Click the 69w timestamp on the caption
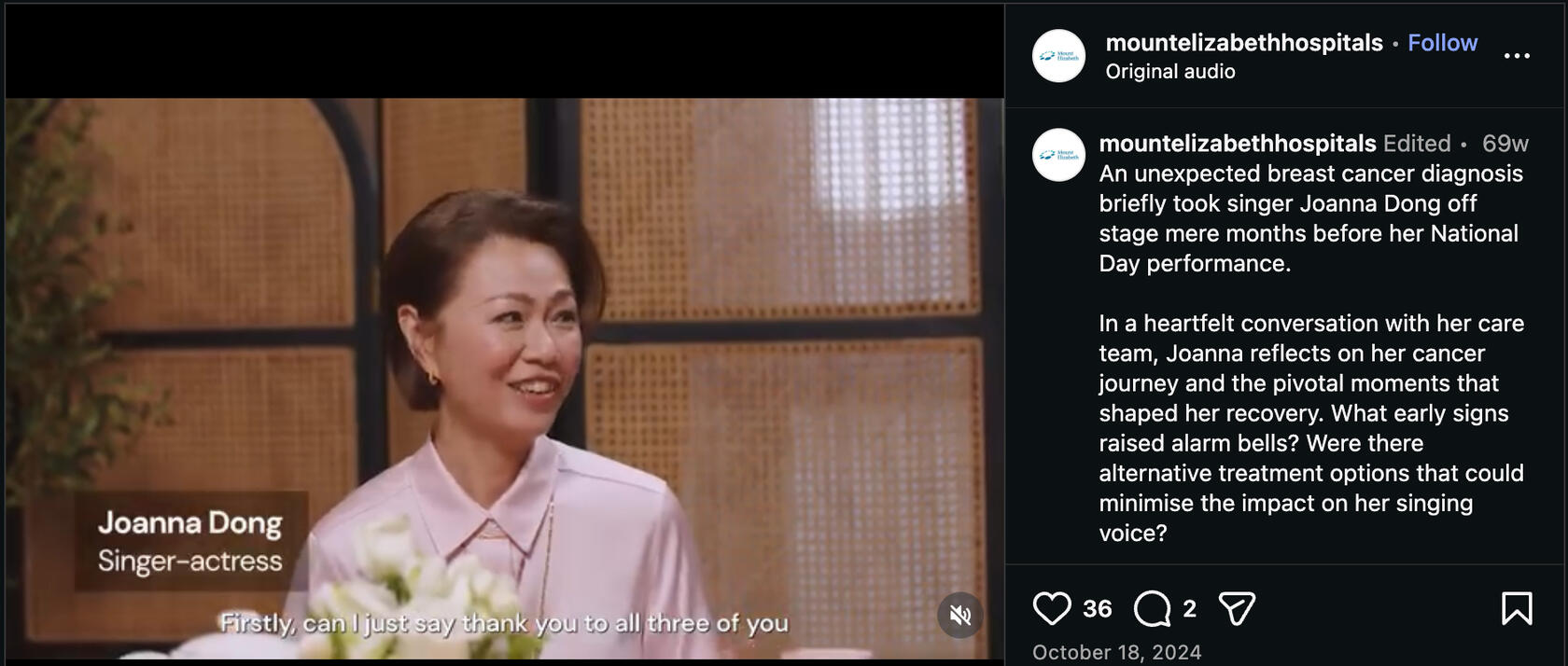The image size is (1568, 666). click(x=1505, y=144)
